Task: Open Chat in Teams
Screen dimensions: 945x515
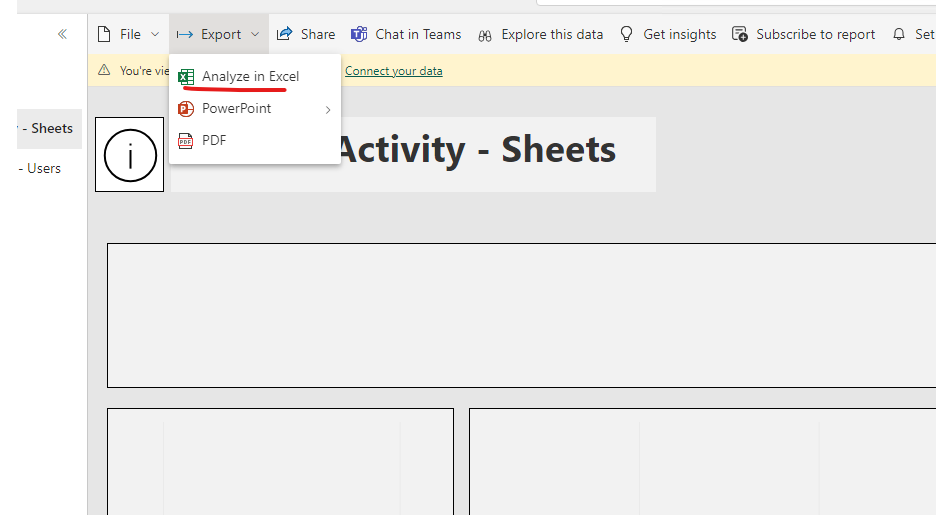Action: point(406,34)
